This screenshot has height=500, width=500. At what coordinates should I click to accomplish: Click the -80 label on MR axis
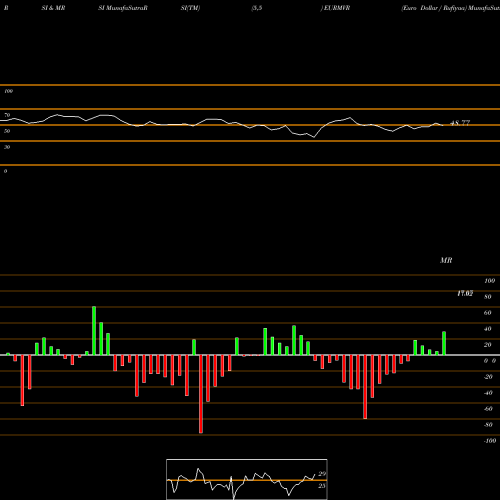click(x=488, y=425)
